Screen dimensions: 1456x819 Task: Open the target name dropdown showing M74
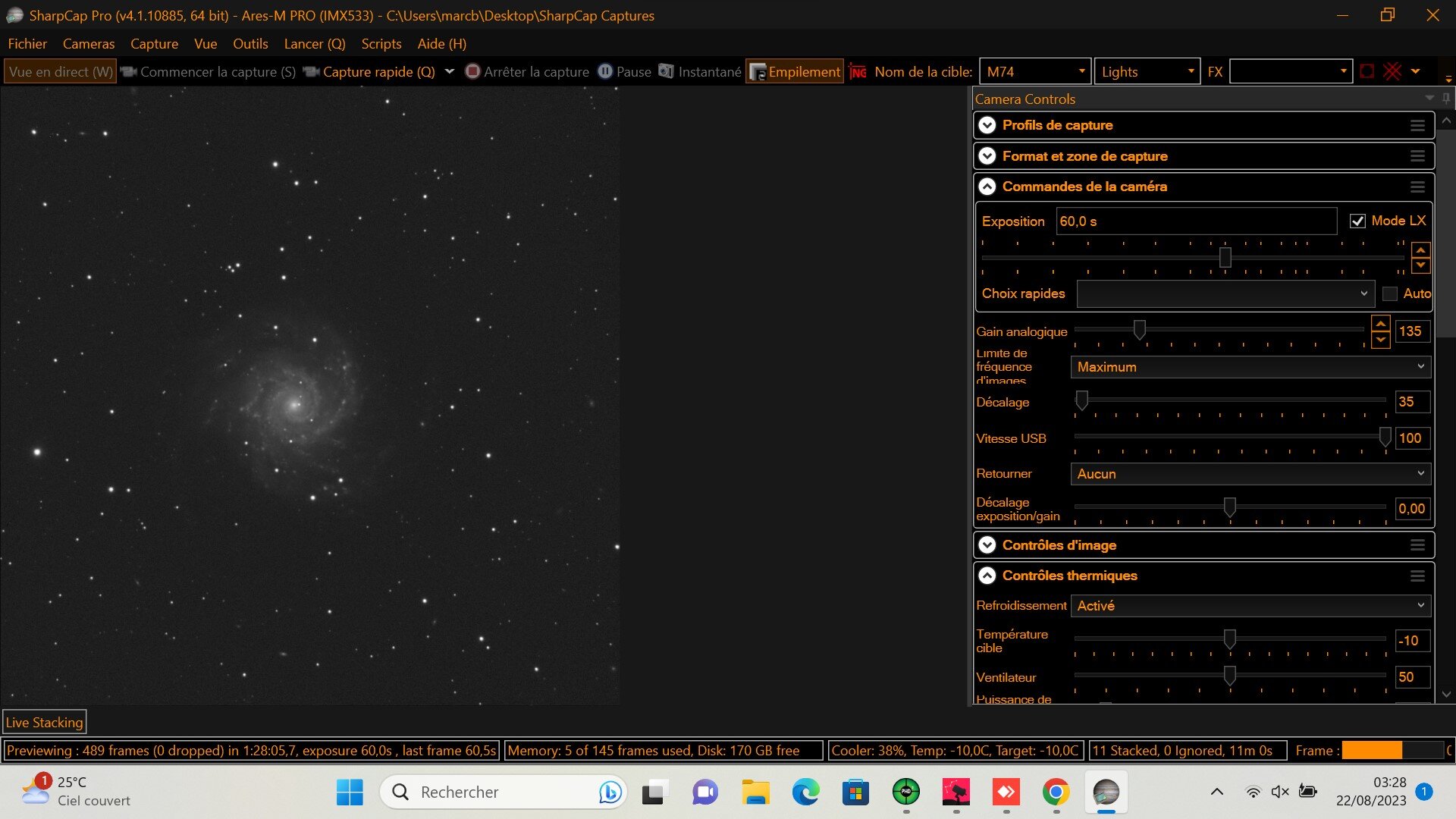pyautogui.click(x=1035, y=71)
